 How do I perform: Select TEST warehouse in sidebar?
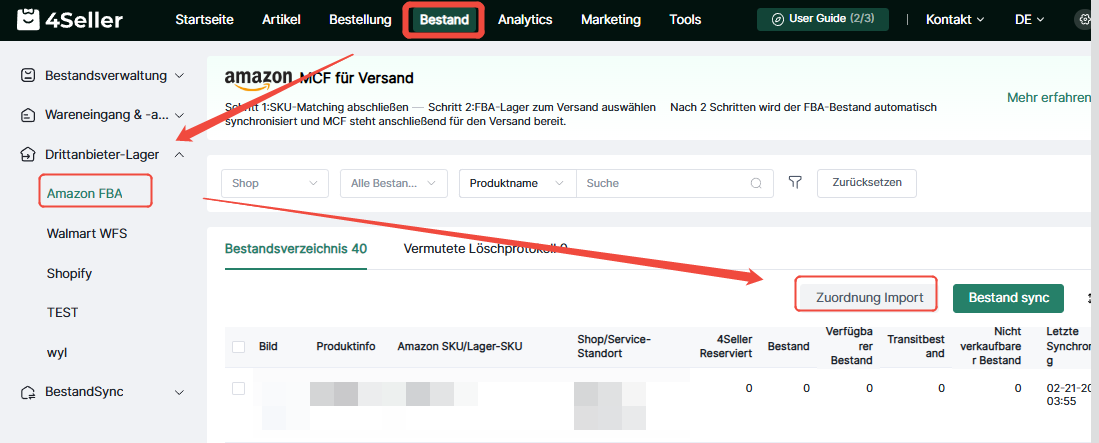pos(62,313)
